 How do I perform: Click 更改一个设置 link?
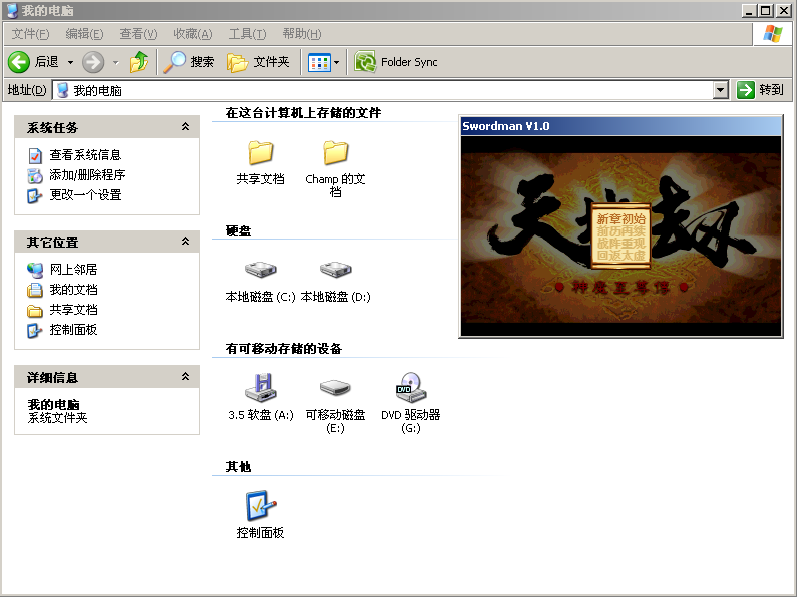pyautogui.click(x=85, y=195)
